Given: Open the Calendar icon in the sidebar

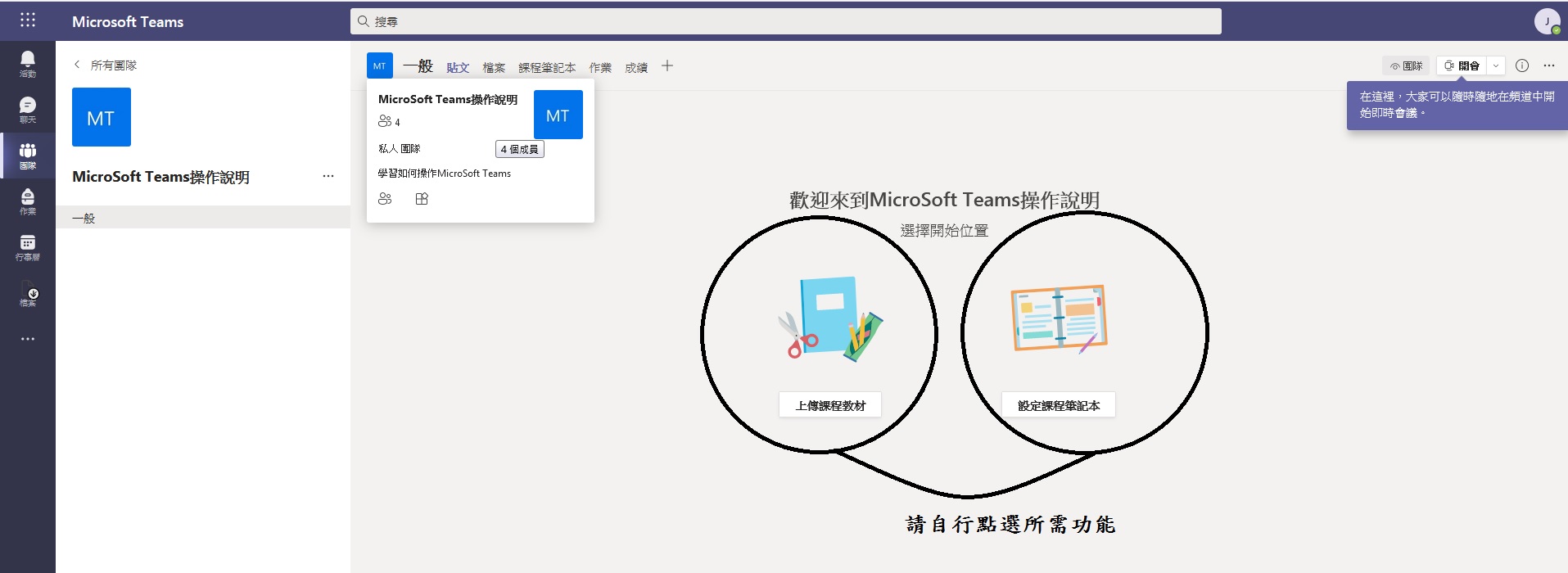Looking at the screenshot, I should (x=28, y=247).
